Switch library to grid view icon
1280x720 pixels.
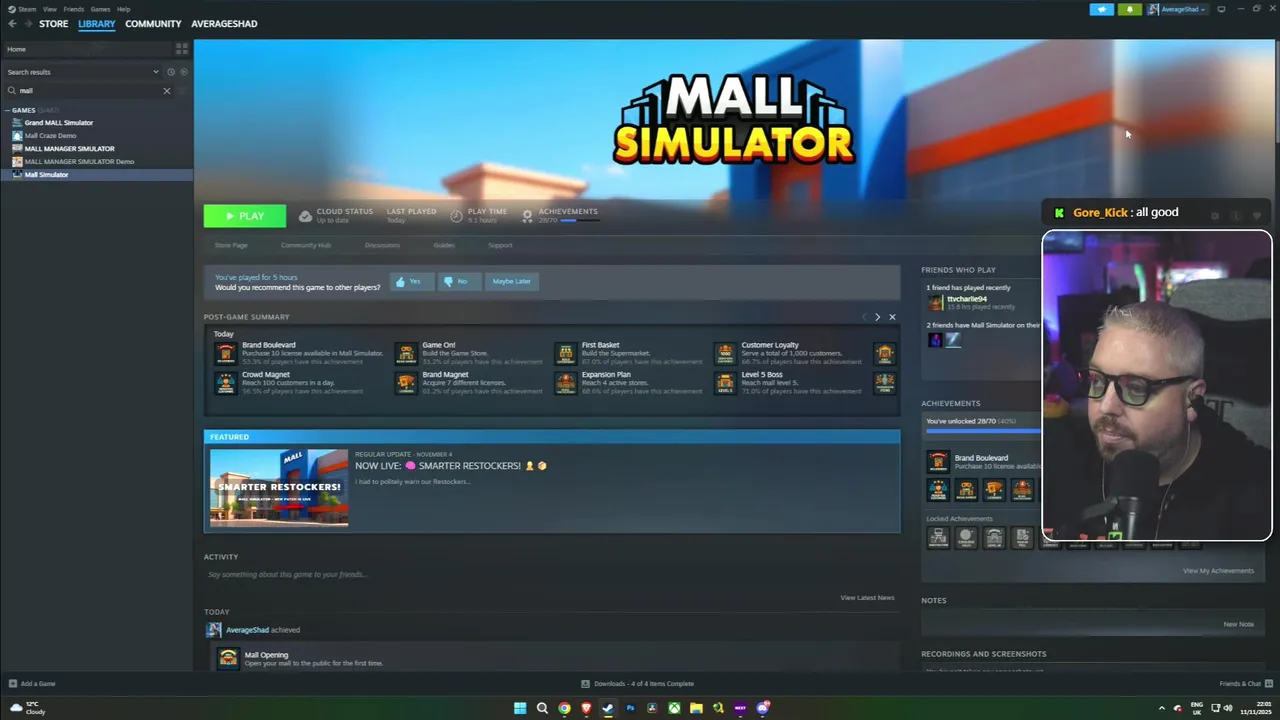coord(182,48)
